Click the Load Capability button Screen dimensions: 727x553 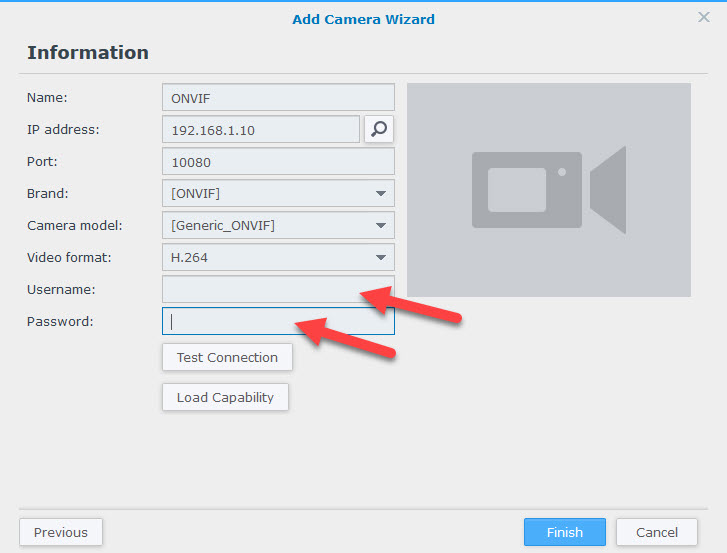coord(225,397)
